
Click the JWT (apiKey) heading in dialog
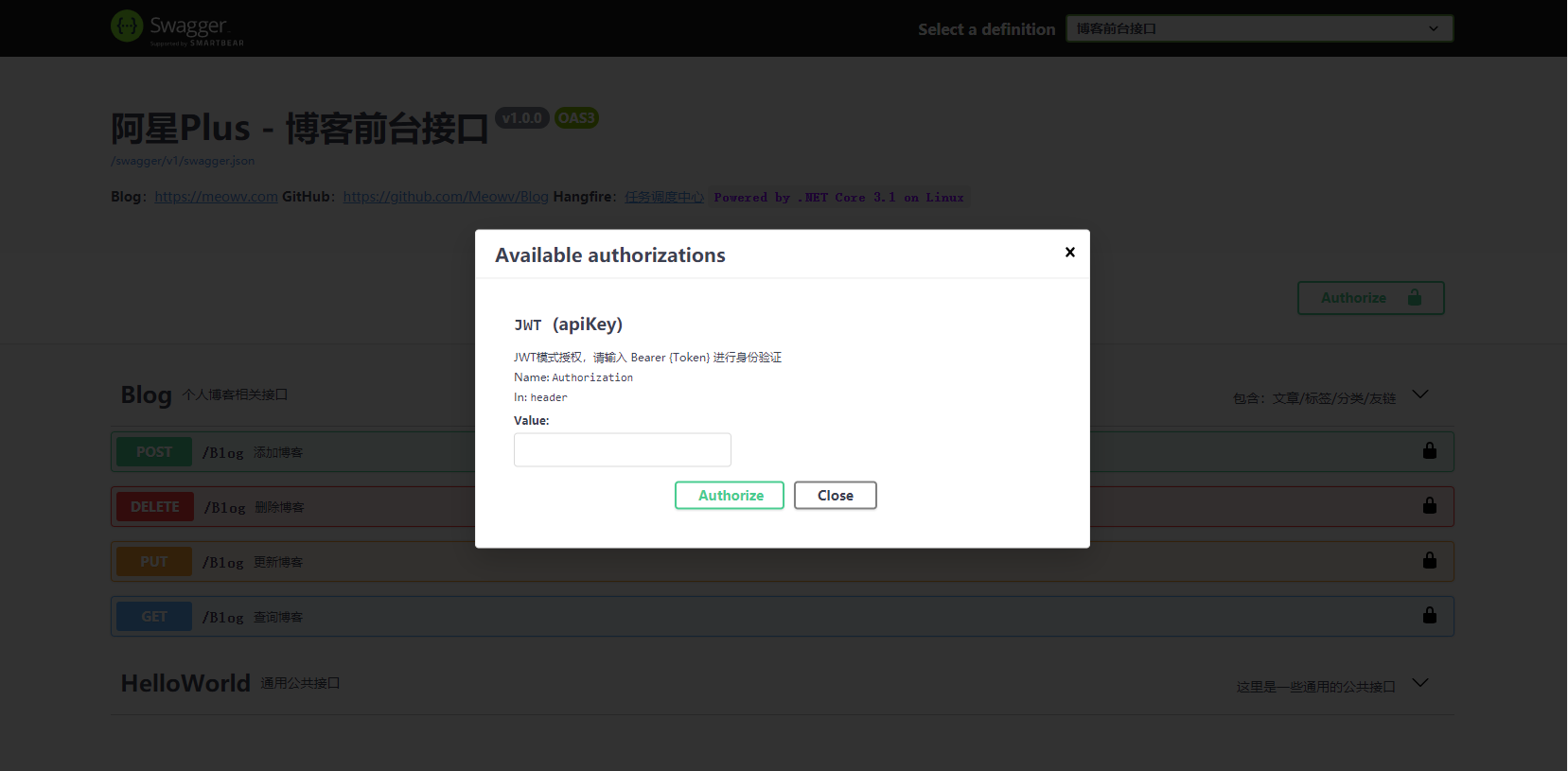coord(568,324)
